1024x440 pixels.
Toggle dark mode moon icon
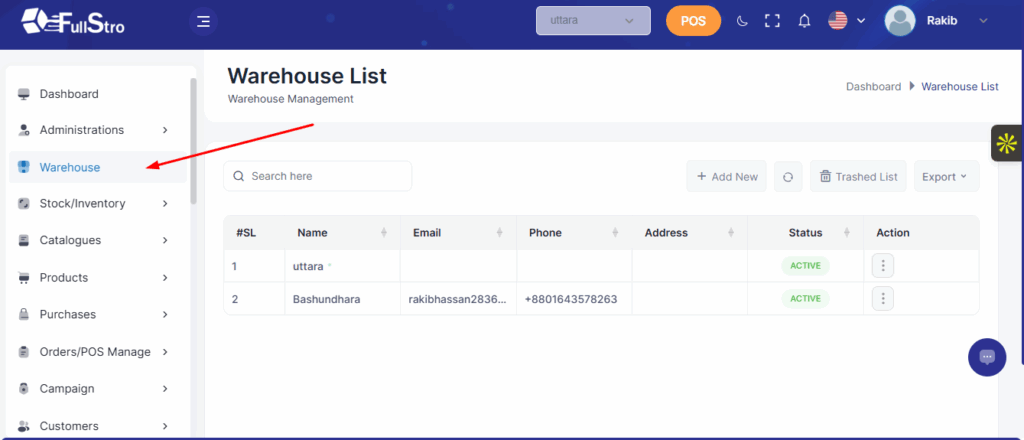741,21
